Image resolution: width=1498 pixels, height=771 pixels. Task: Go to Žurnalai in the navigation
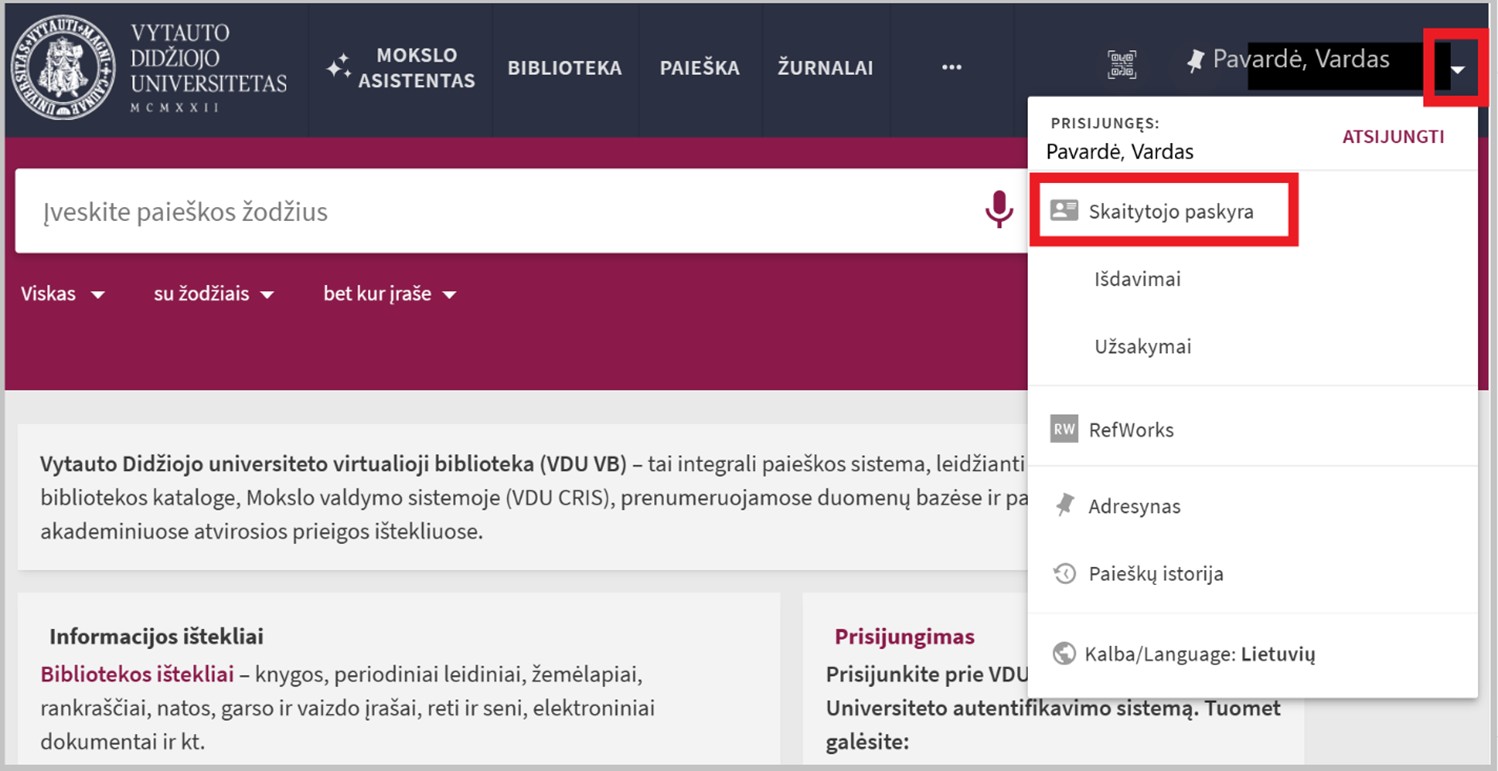[x=825, y=68]
